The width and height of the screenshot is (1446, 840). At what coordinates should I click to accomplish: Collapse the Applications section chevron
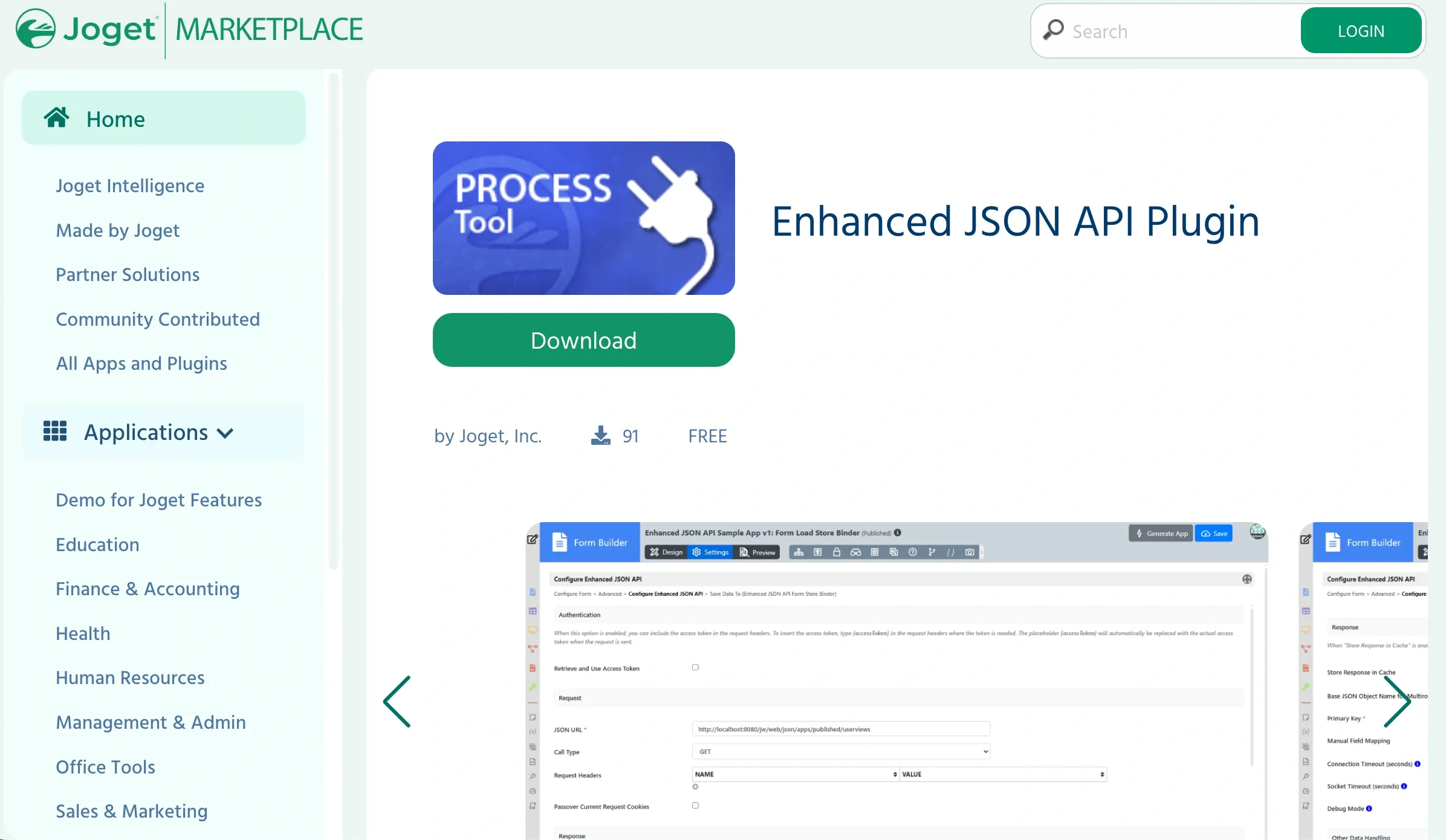[x=225, y=433]
